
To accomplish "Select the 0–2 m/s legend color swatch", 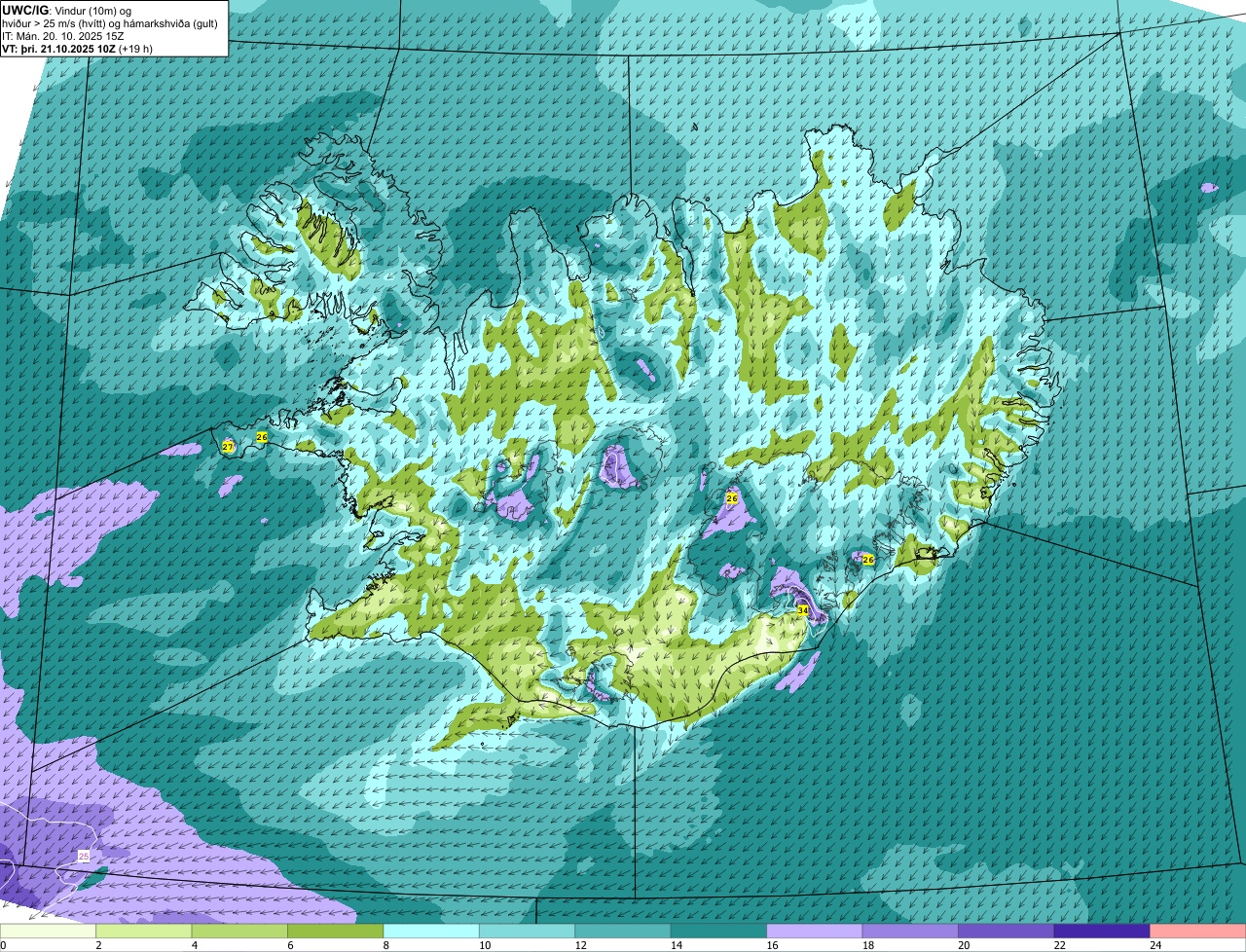I will 49,931.
